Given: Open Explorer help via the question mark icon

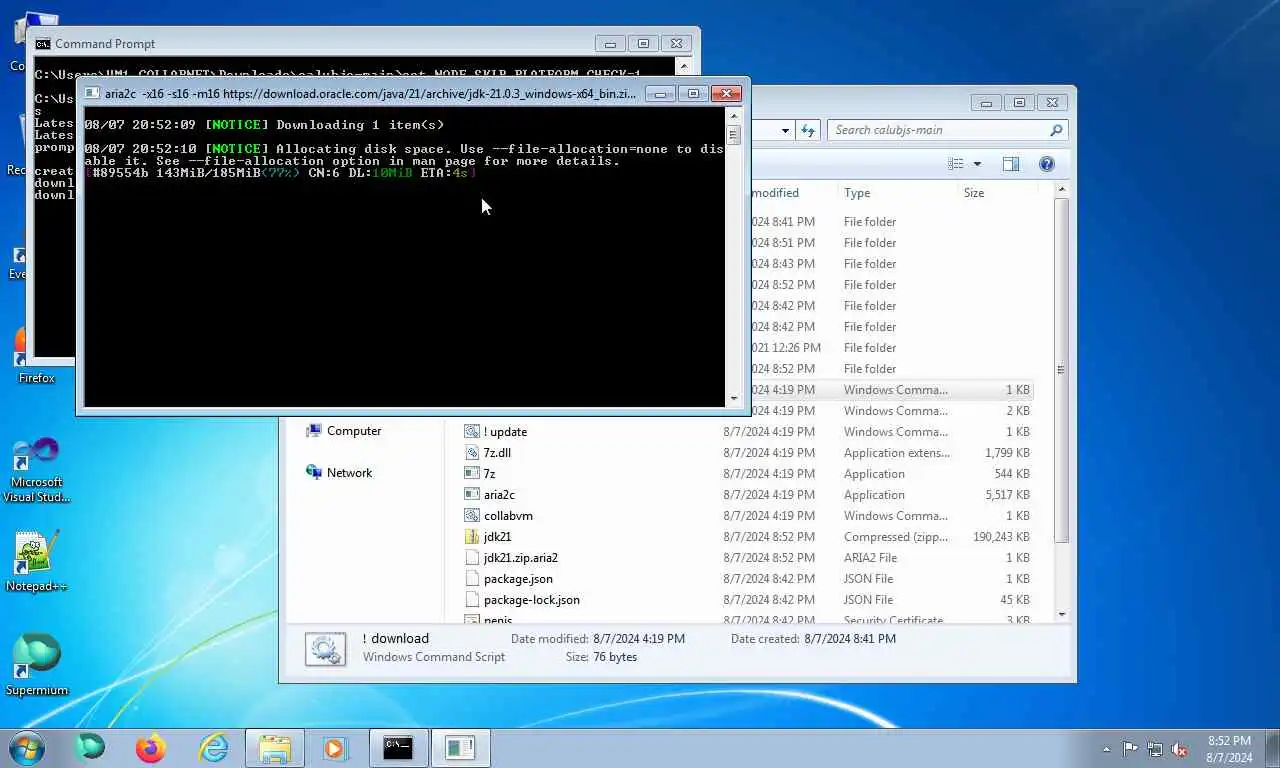Looking at the screenshot, I should click(1047, 164).
